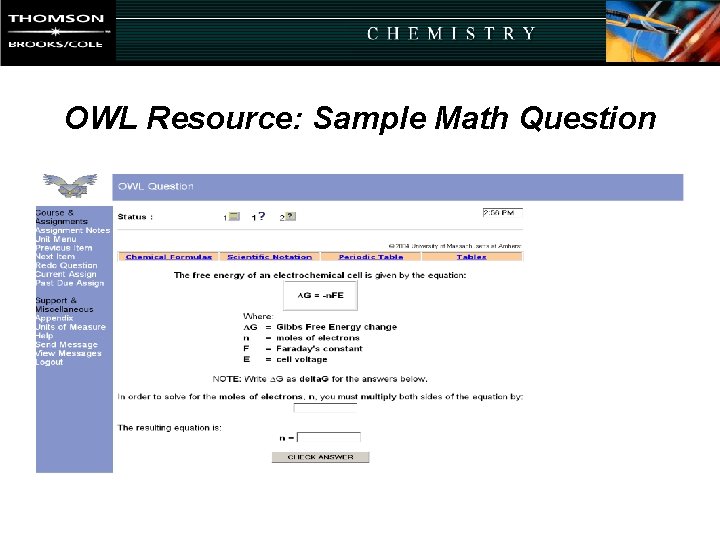The width and height of the screenshot is (720, 540).
Task: Open Units of Measure link
Action: [71, 326]
